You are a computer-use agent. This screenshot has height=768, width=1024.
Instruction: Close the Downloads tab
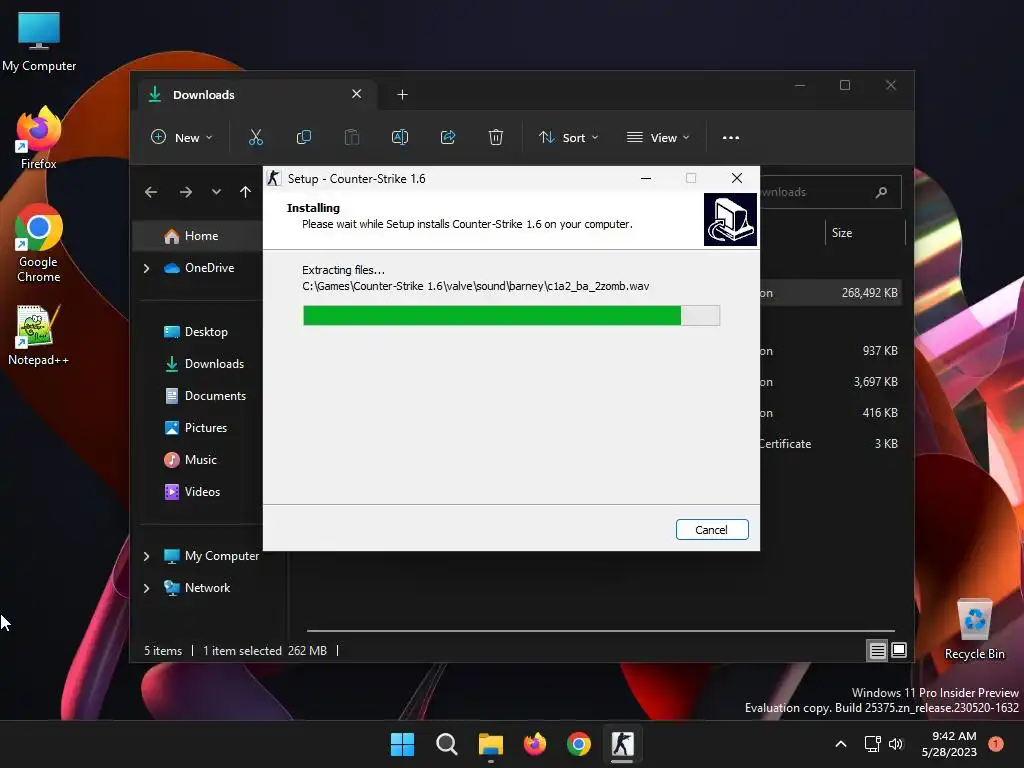(357, 94)
